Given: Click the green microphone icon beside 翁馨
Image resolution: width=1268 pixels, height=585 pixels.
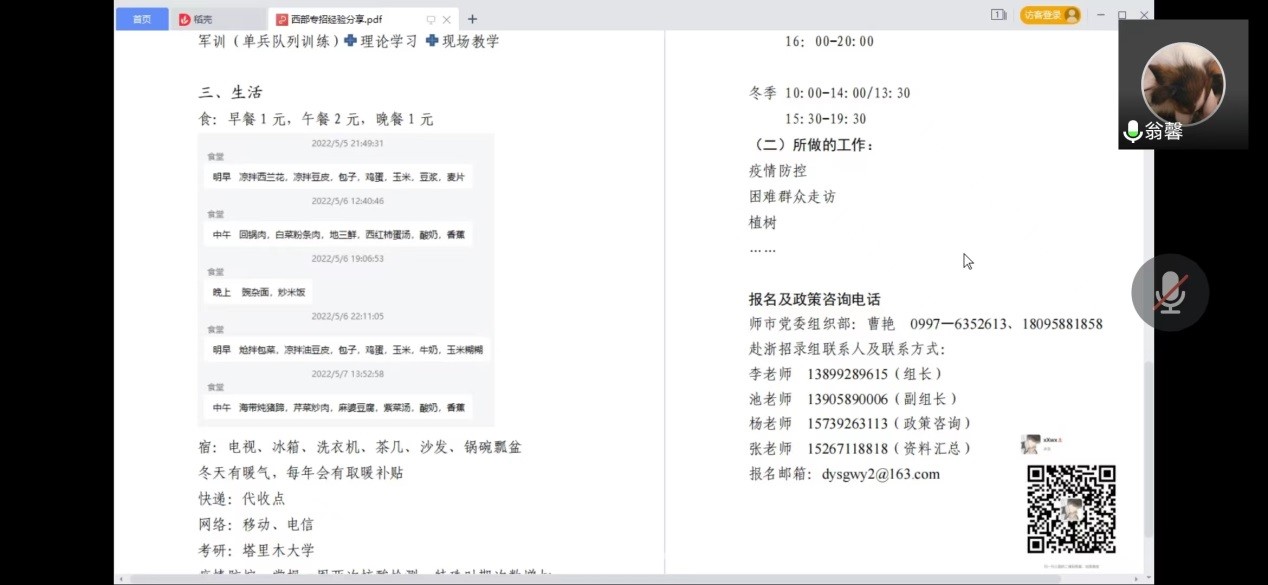Looking at the screenshot, I should 1132,131.
